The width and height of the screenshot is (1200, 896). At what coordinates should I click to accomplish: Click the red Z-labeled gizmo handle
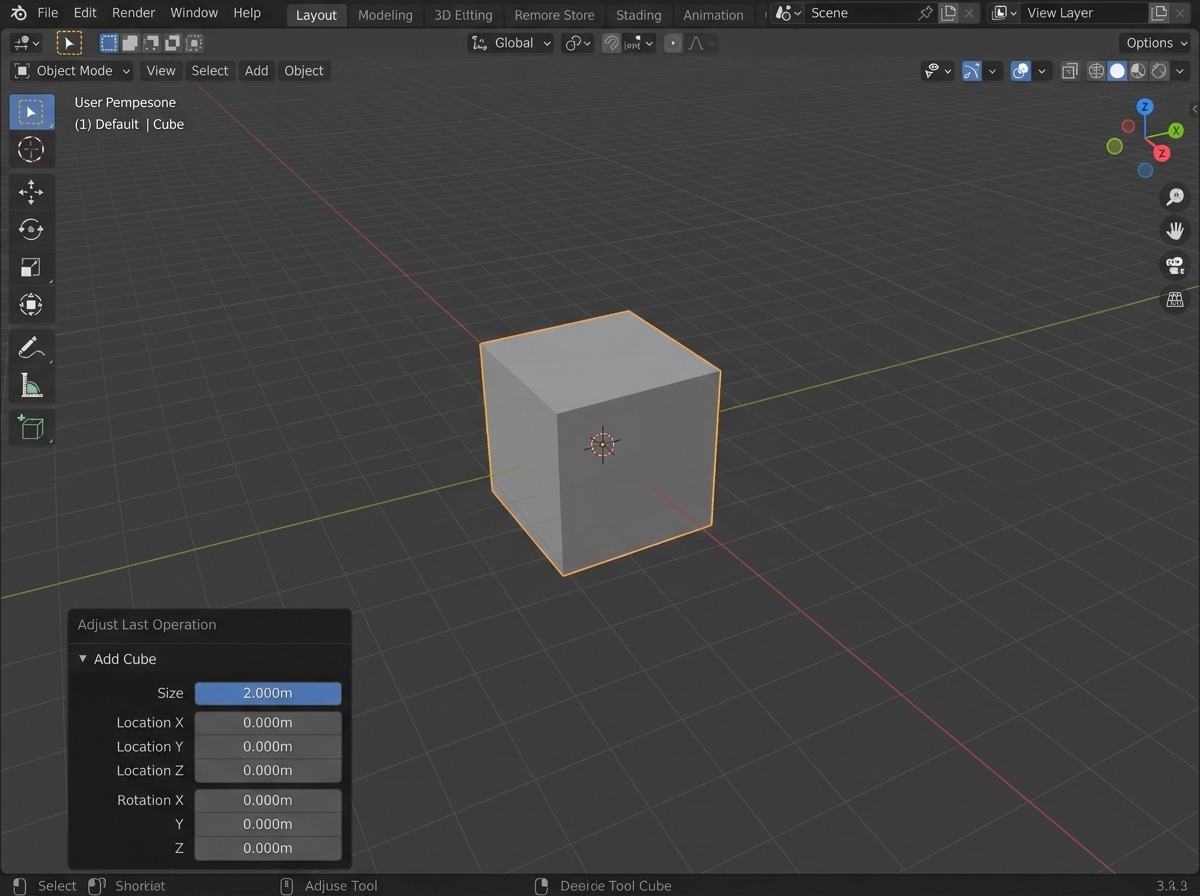click(1162, 153)
